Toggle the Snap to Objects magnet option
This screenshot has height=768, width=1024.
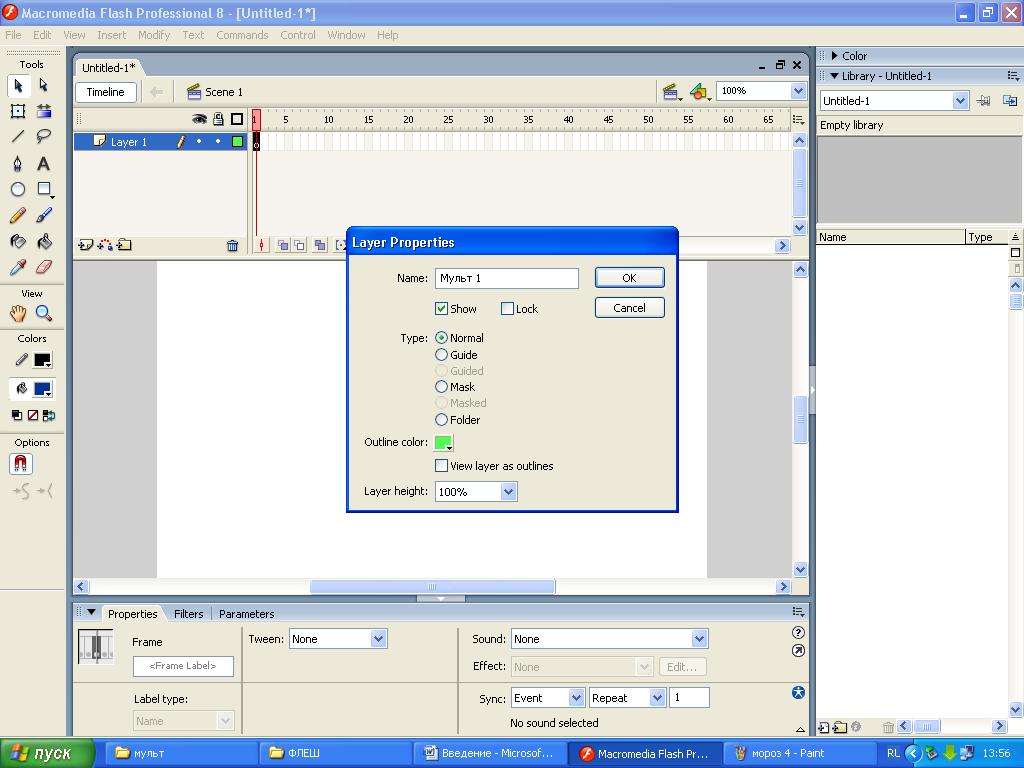pos(21,464)
